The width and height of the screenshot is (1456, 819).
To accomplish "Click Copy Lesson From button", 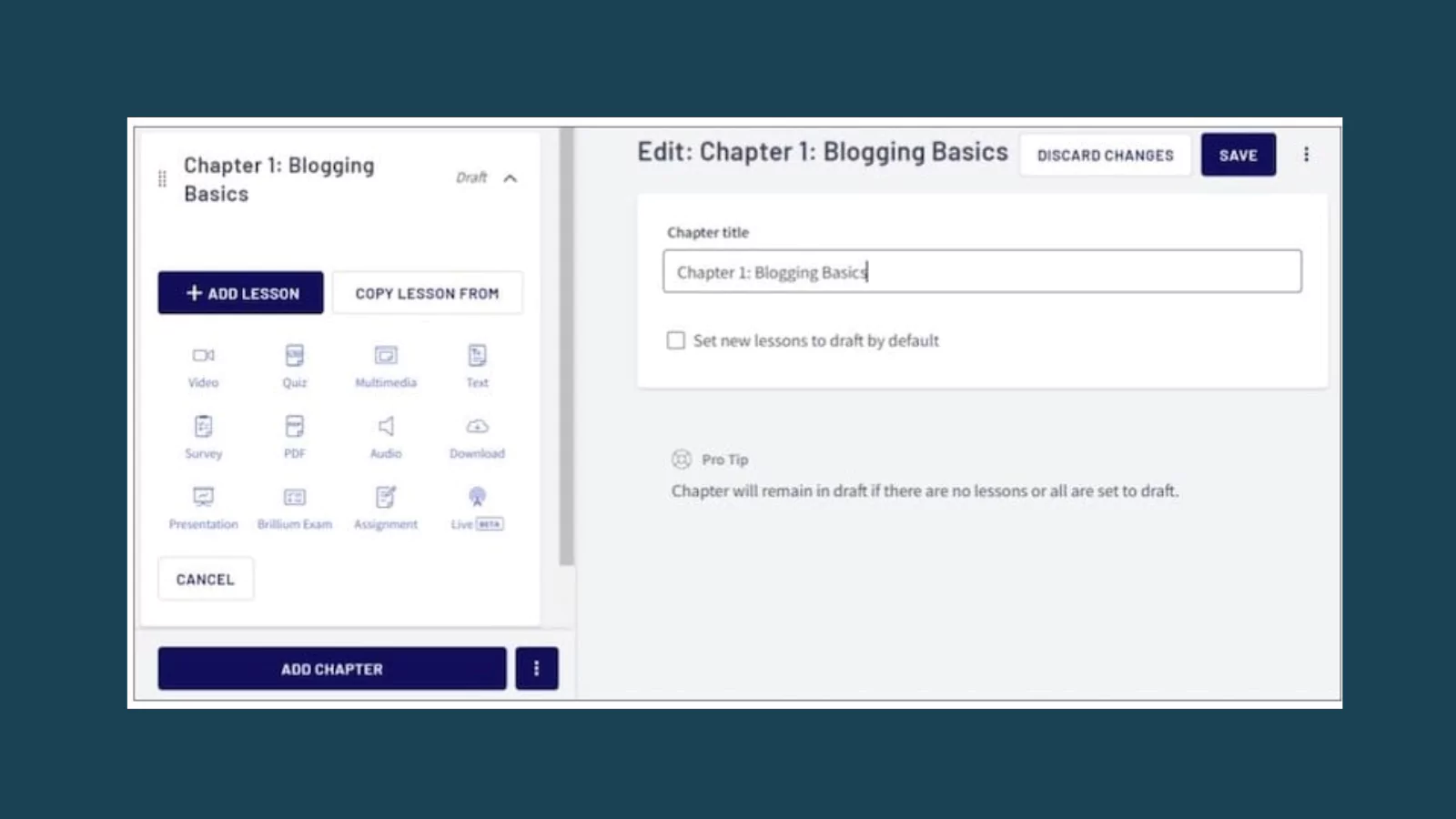I will (428, 293).
